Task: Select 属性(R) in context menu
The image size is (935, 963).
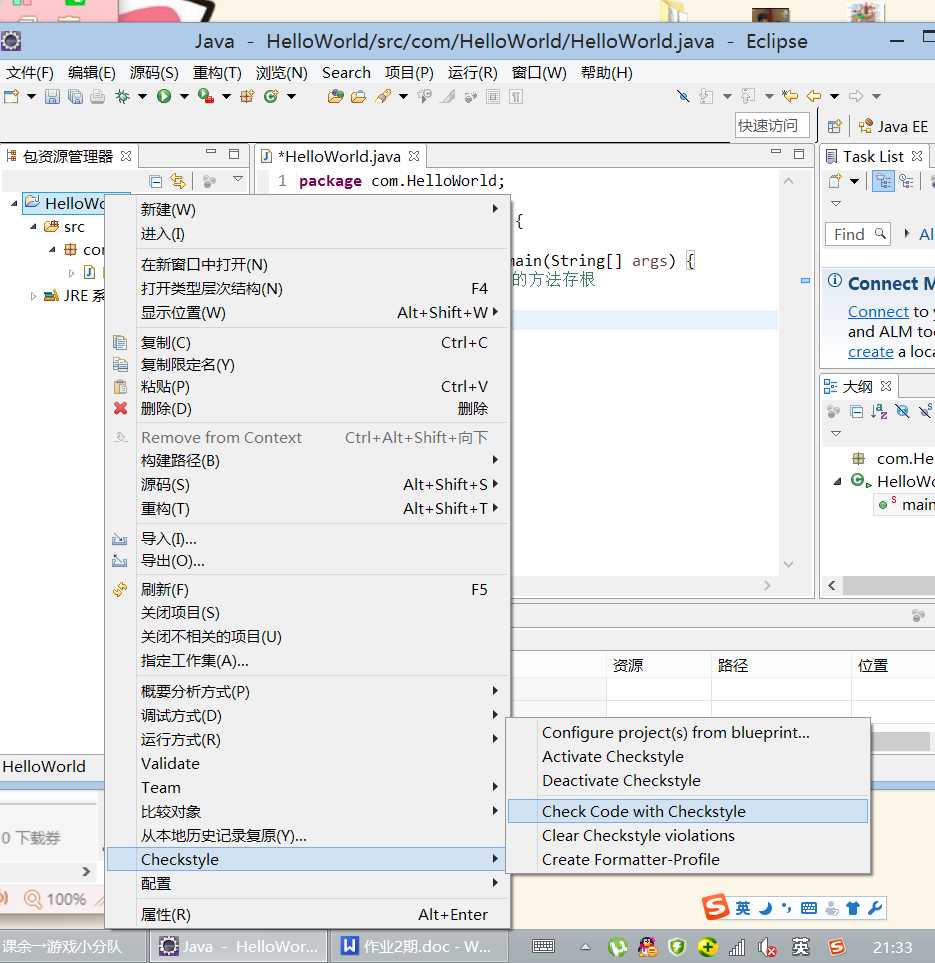Action: tap(307, 914)
